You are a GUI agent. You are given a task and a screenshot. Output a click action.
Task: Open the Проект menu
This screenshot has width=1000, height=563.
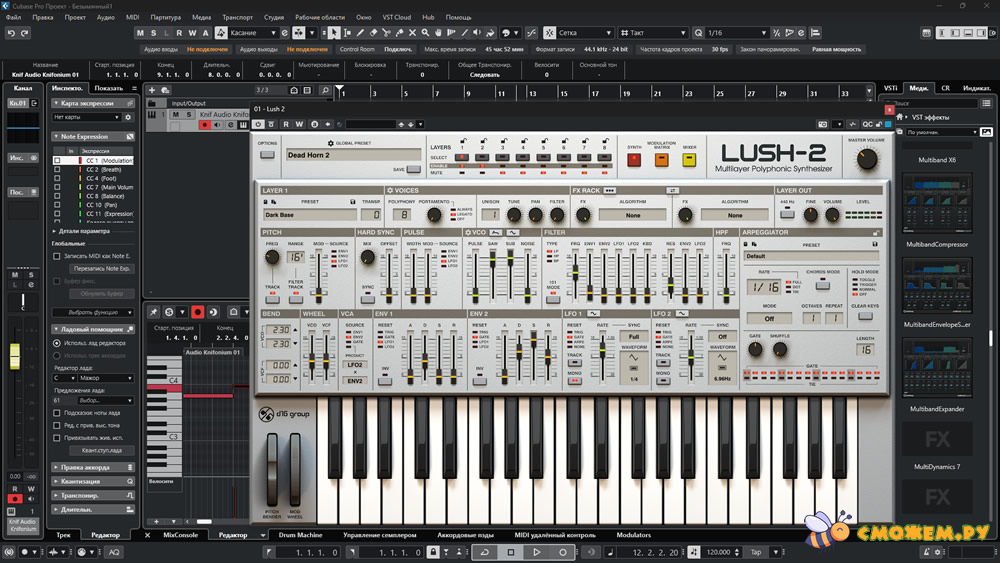coord(75,17)
